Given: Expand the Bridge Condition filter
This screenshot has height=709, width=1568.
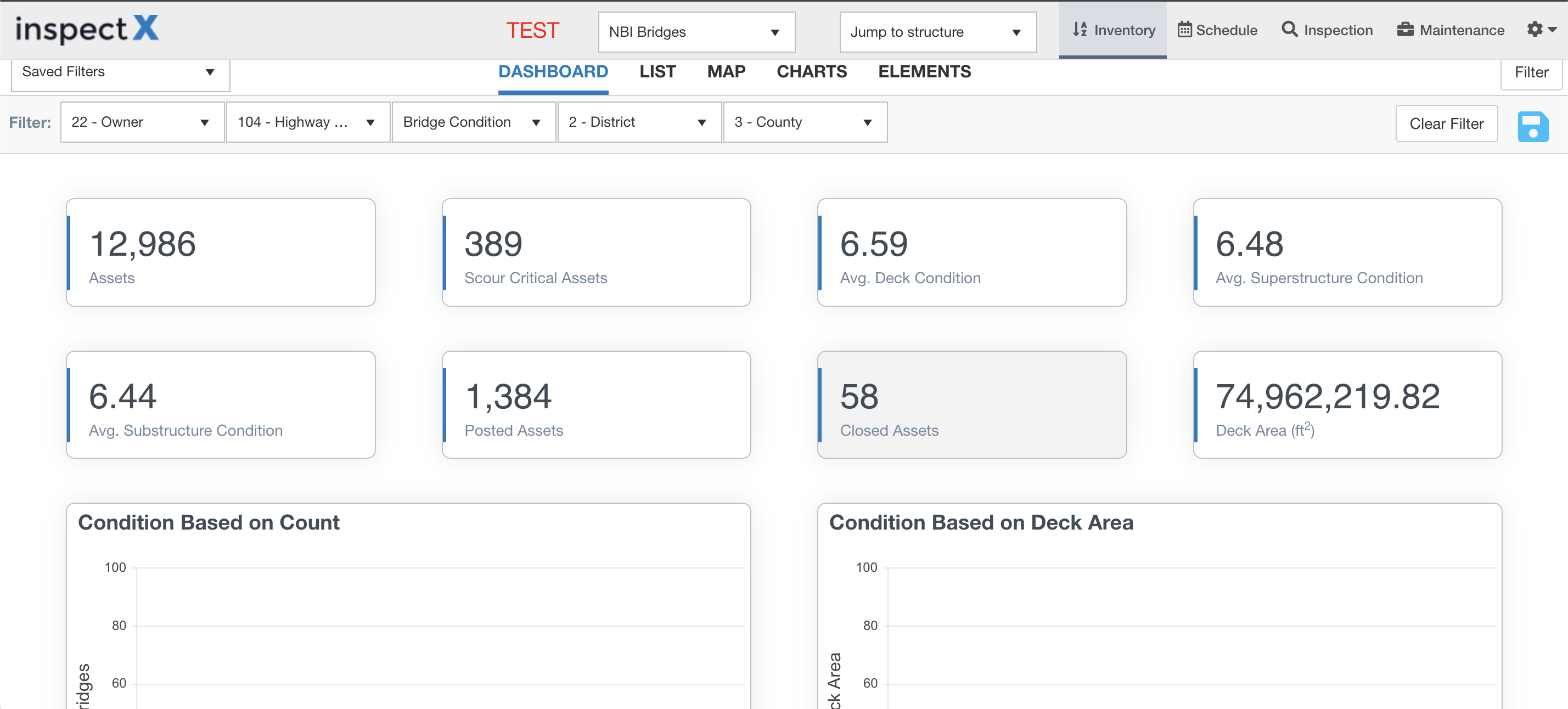Looking at the screenshot, I should (x=473, y=122).
